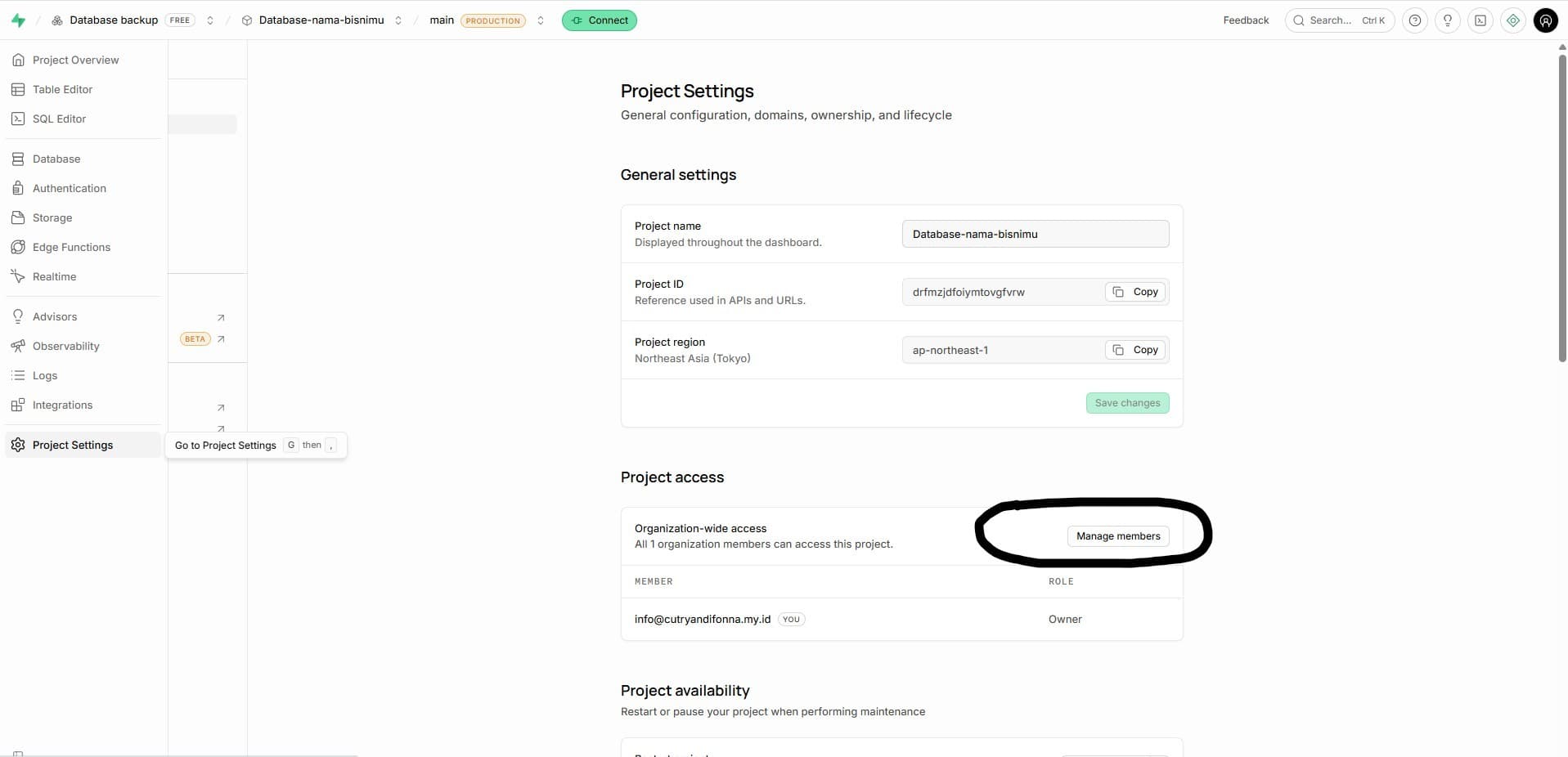Click the Connect button

(600, 20)
